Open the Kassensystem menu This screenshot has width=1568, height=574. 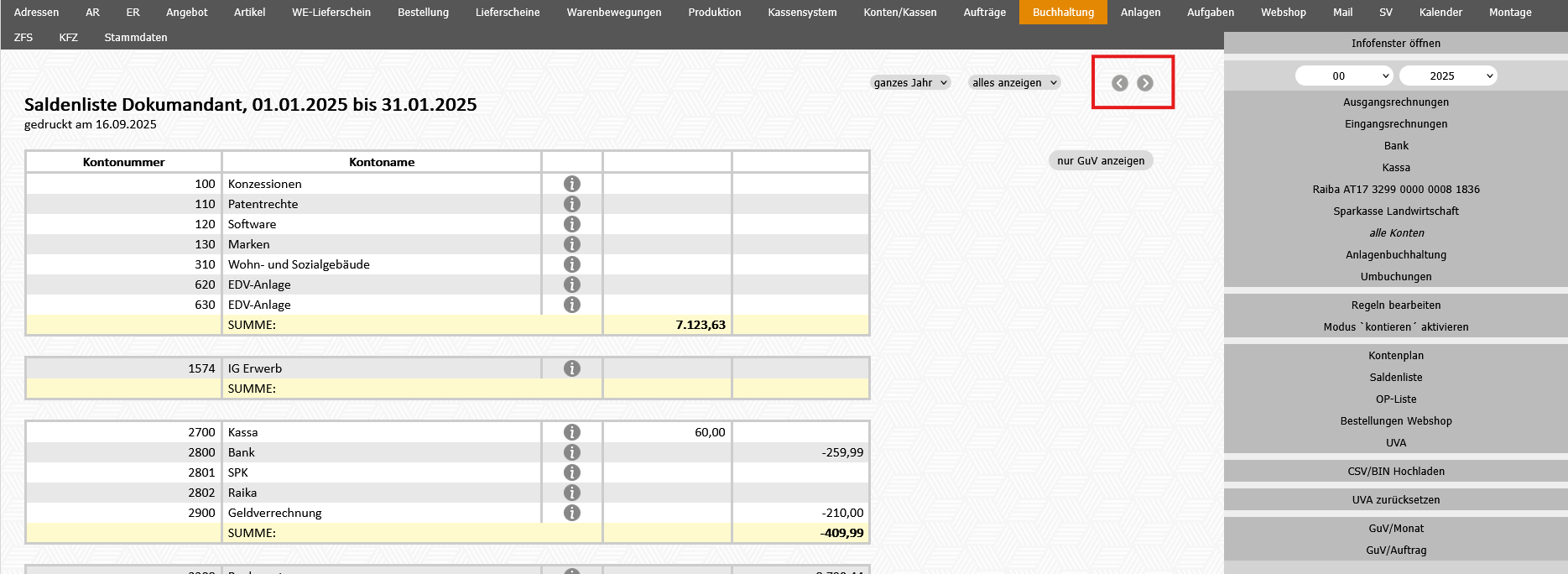(802, 13)
